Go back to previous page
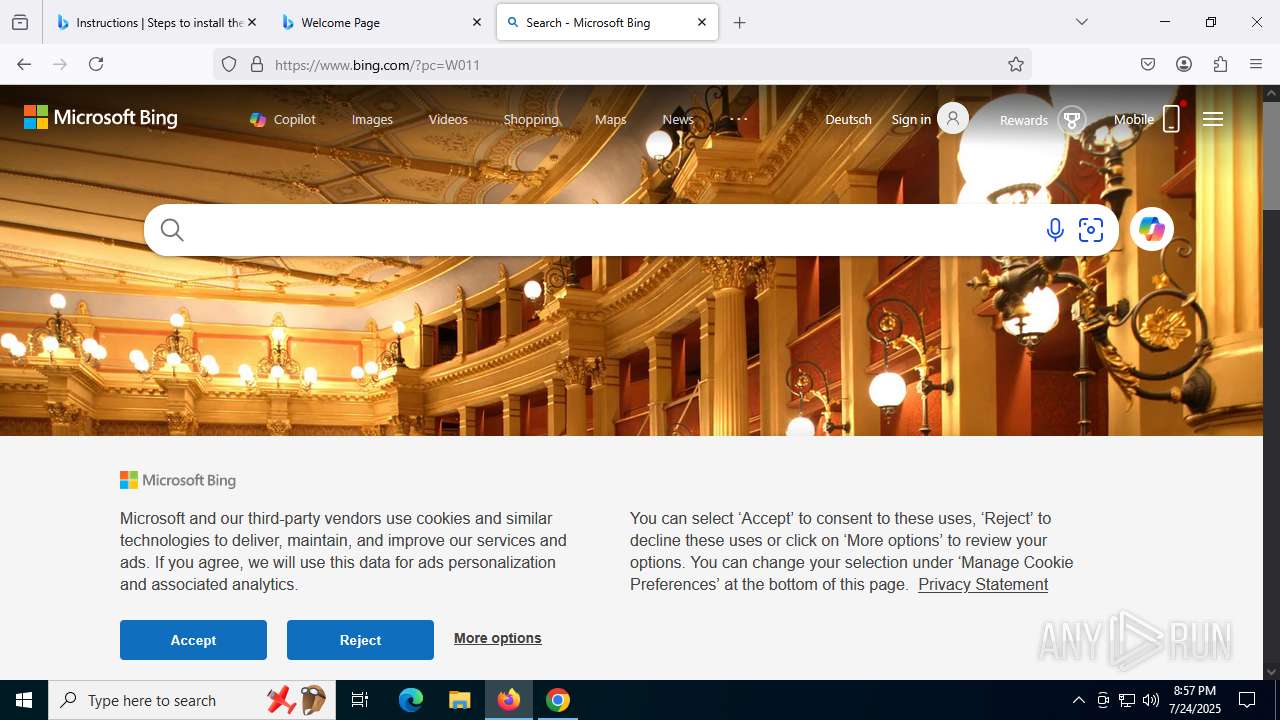1280x720 pixels. [24, 64]
